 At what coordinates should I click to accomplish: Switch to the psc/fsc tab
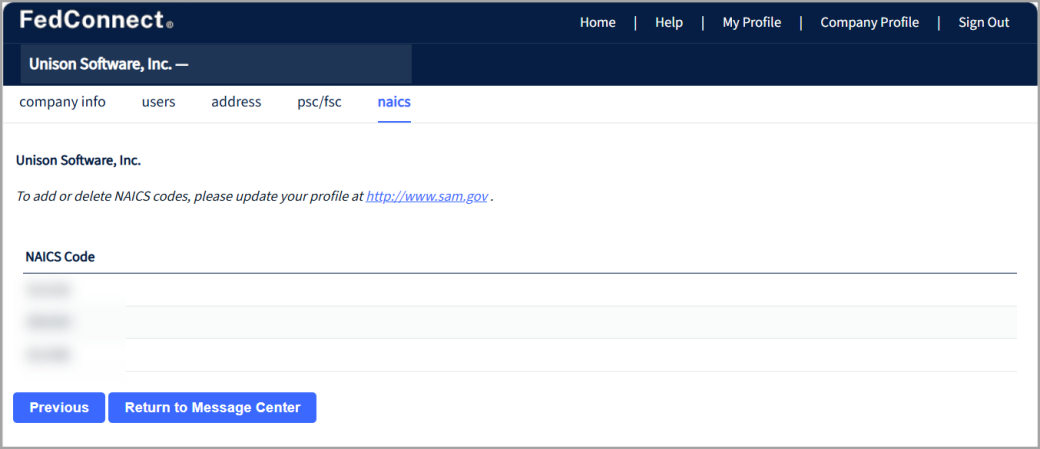(320, 102)
